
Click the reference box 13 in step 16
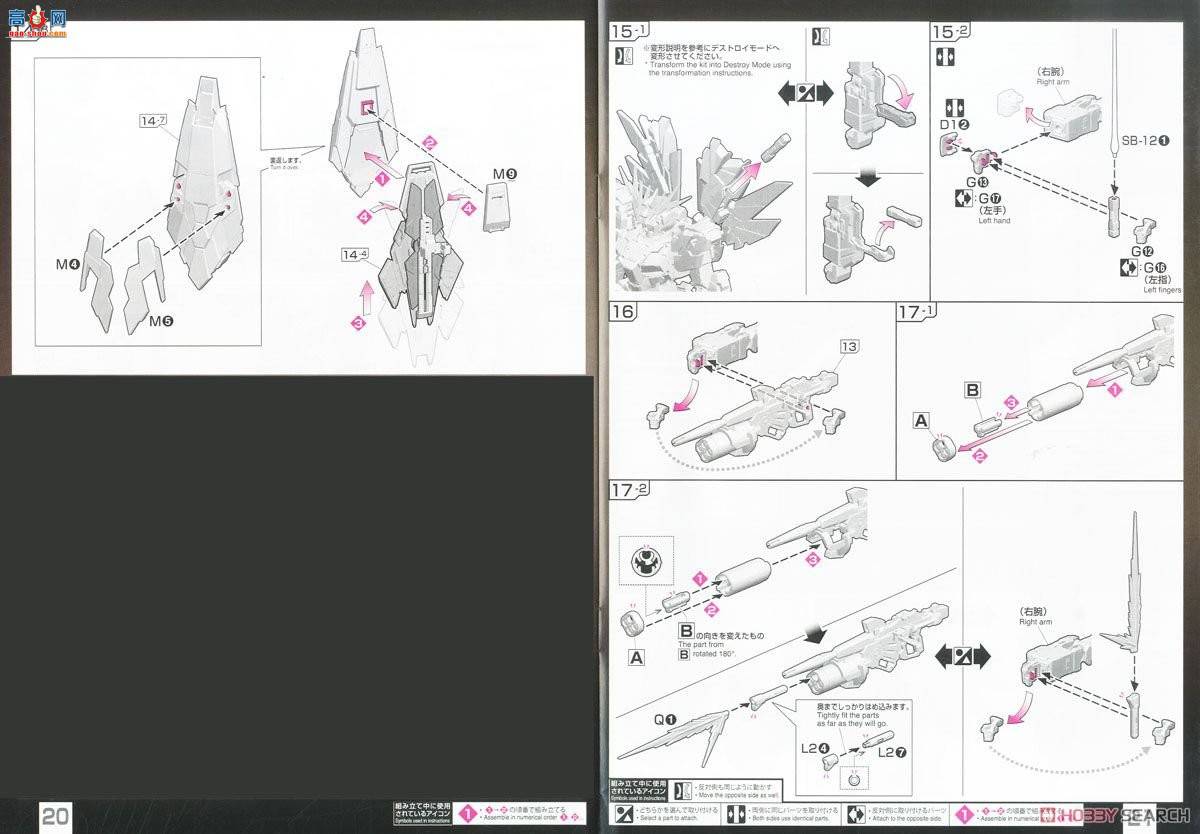point(849,346)
